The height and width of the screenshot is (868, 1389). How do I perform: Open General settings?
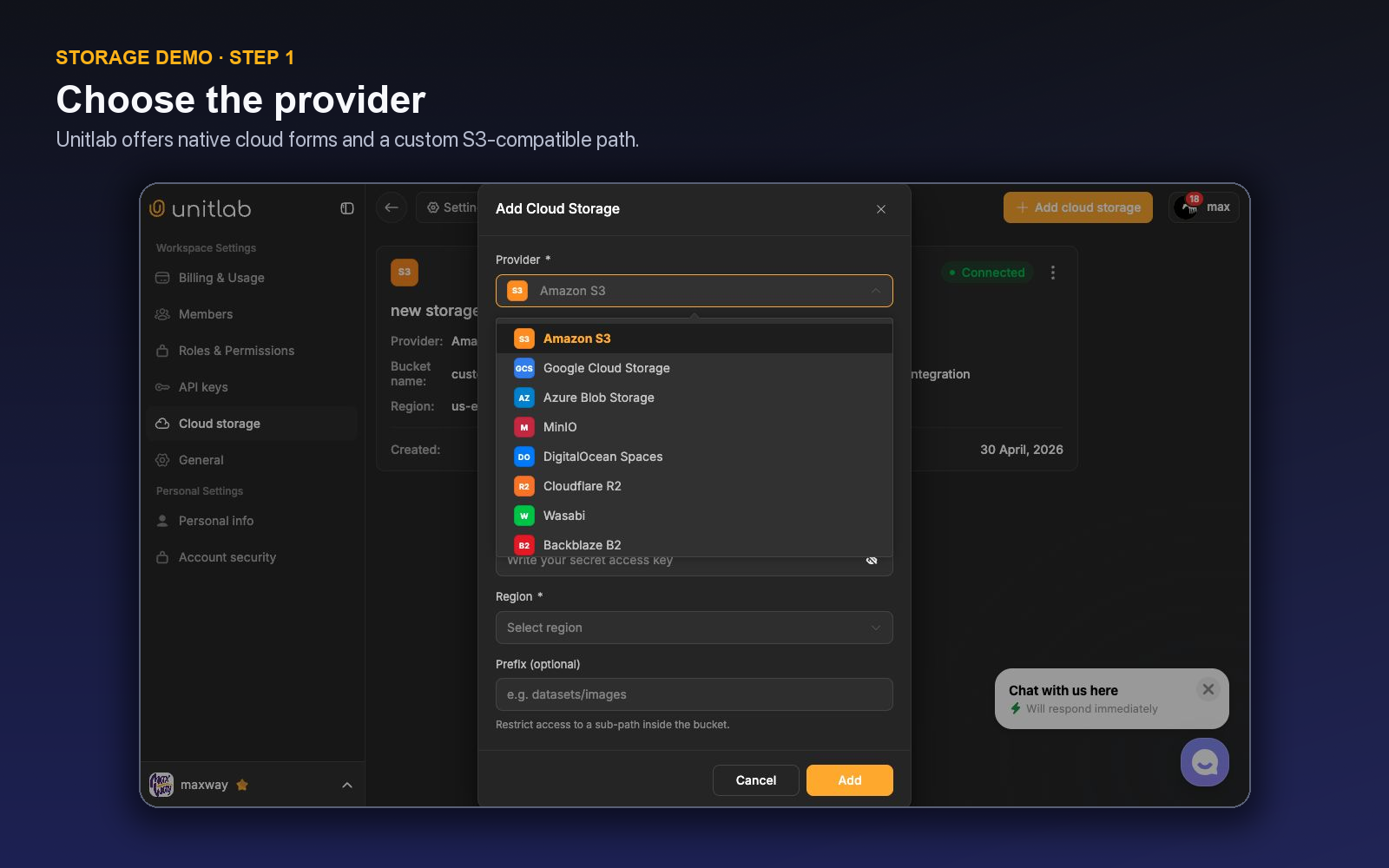click(x=252, y=460)
